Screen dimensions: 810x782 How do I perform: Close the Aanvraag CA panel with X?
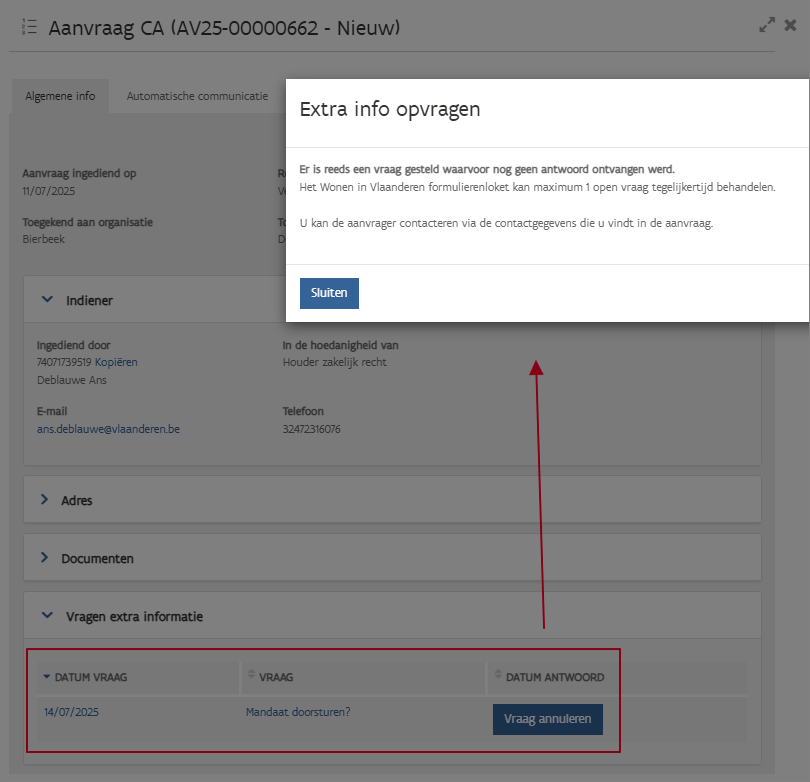tap(790, 26)
